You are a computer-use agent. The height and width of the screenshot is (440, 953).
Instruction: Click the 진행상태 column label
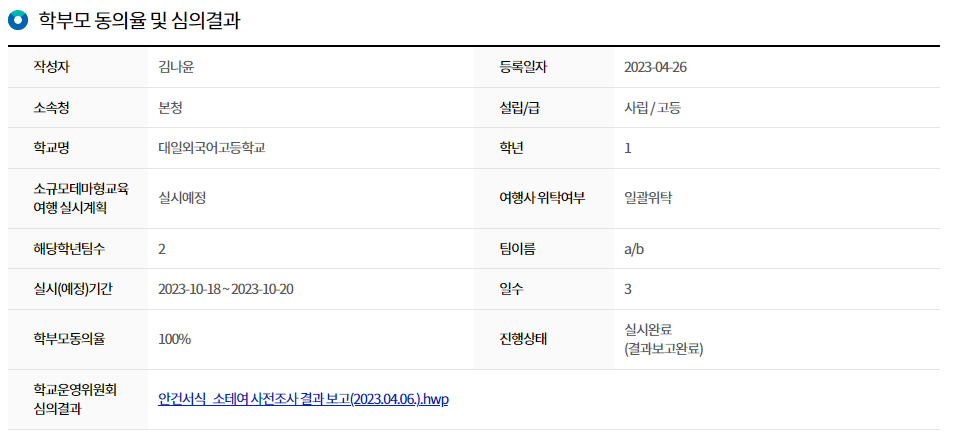click(x=523, y=339)
